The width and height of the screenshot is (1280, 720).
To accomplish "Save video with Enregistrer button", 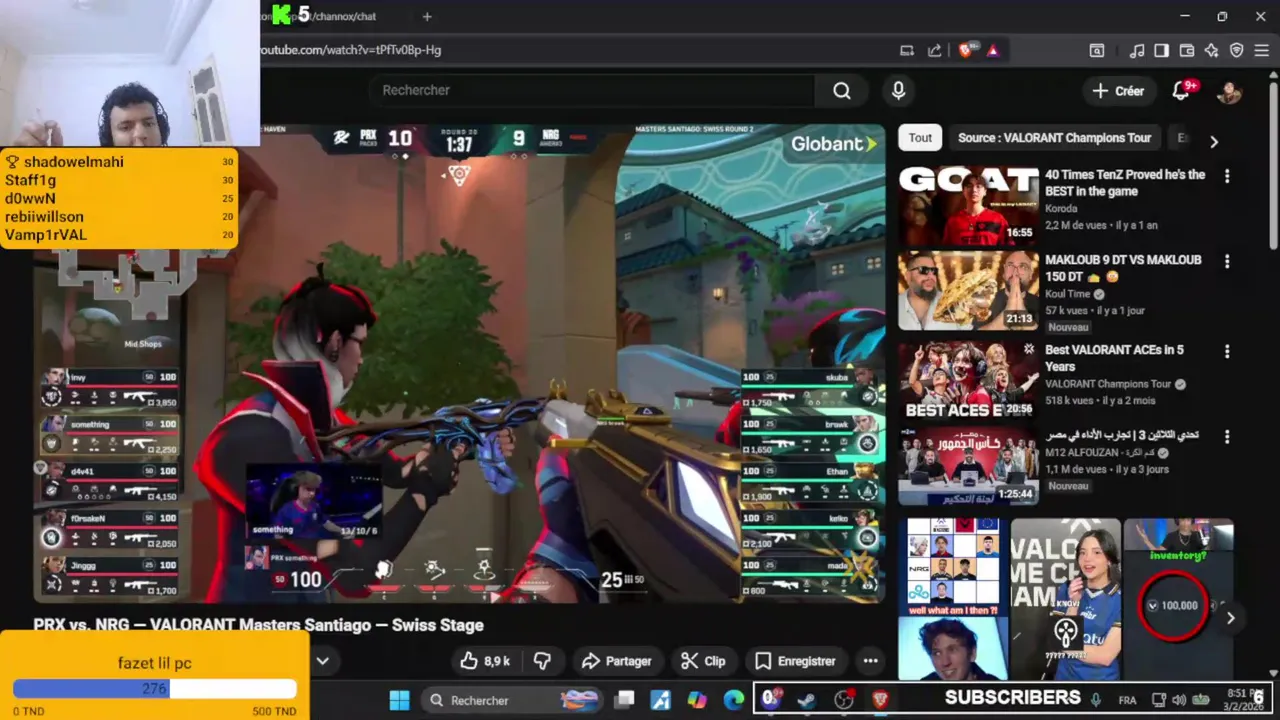I will tap(795, 661).
